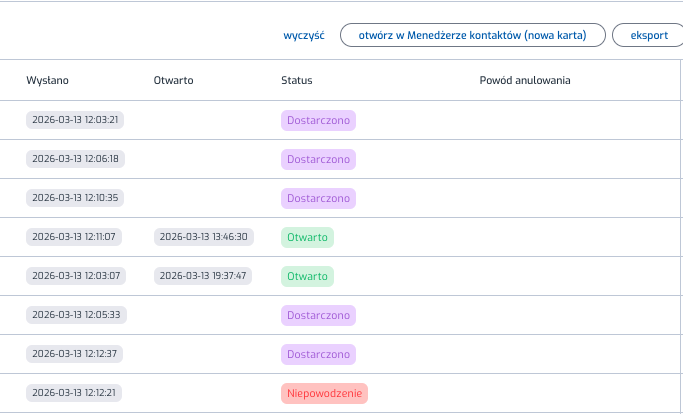The width and height of the screenshot is (683, 414).
Task: Click sent timestamp 2026-03-13 12:12:37
Action: pyautogui.click(x=76, y=354)
